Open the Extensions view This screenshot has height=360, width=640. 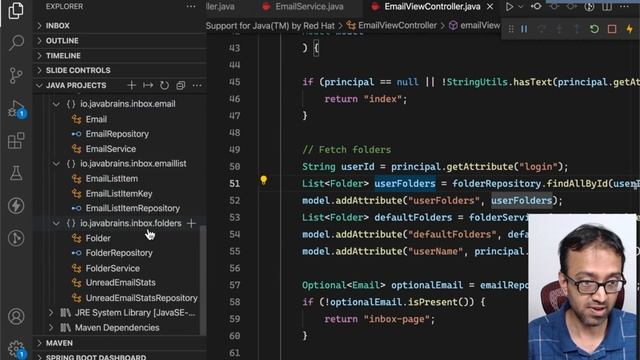pos(16,141)
